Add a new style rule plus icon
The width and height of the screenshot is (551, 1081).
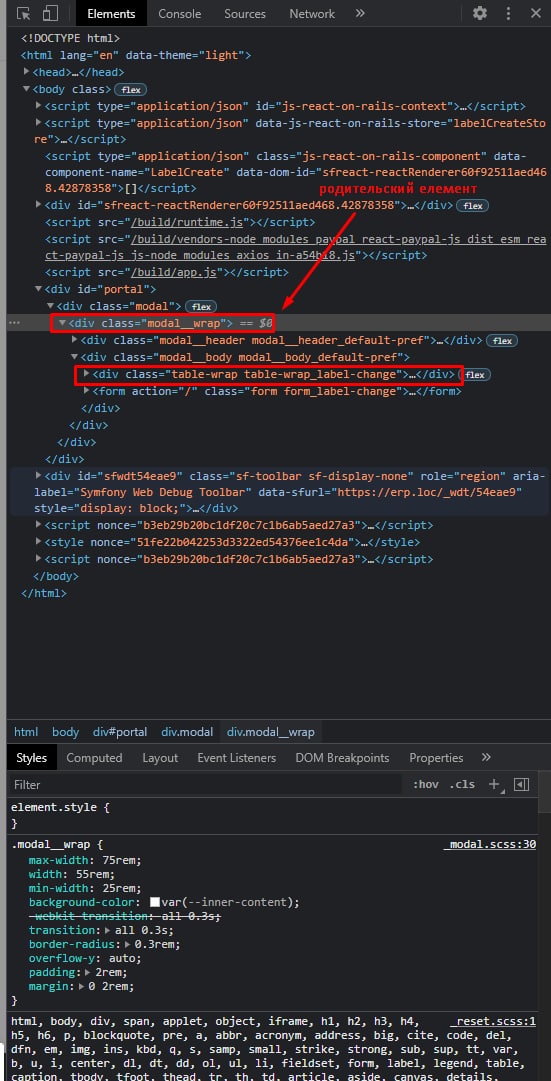[494, 785]
